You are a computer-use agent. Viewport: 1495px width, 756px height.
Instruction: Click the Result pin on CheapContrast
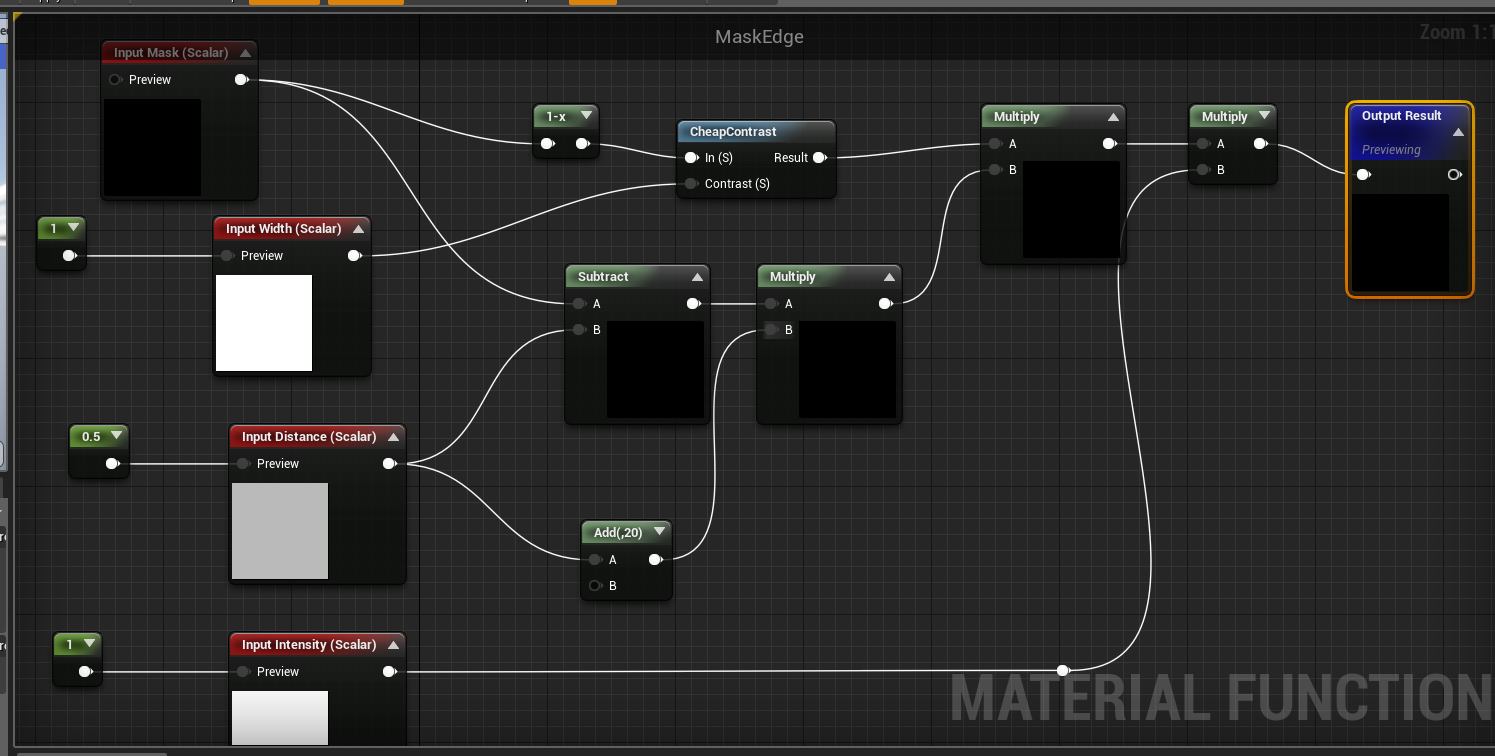coord(819,157)
